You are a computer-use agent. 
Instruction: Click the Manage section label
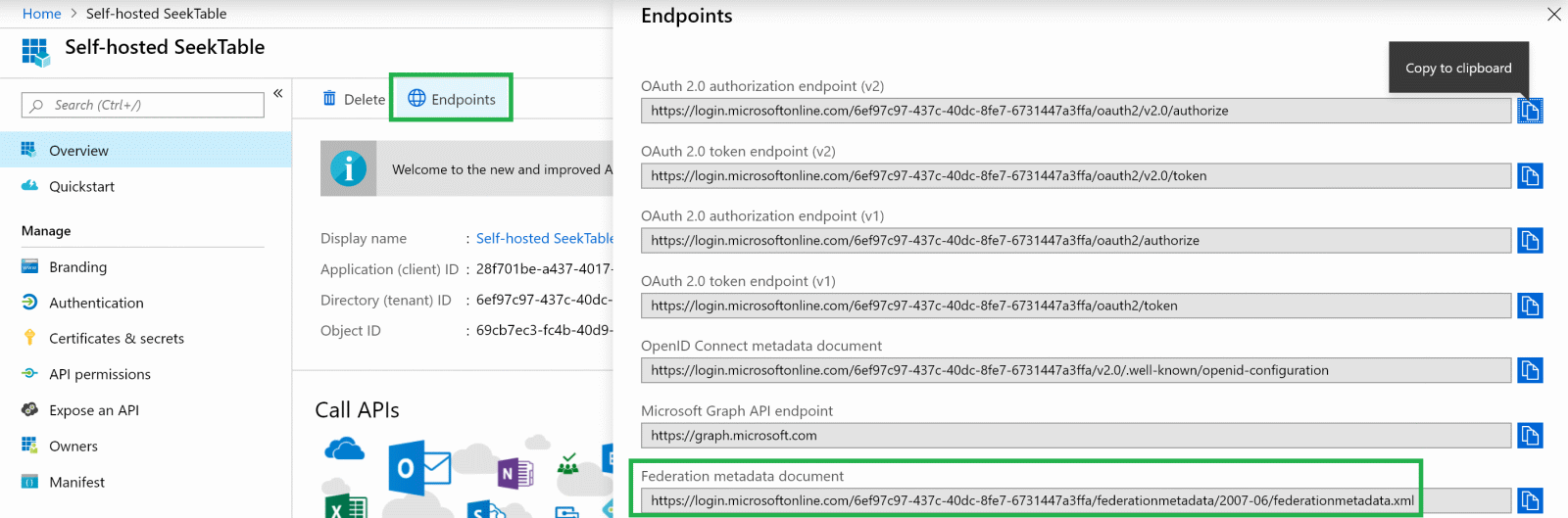pyautogui.click(x=46, y=231)
